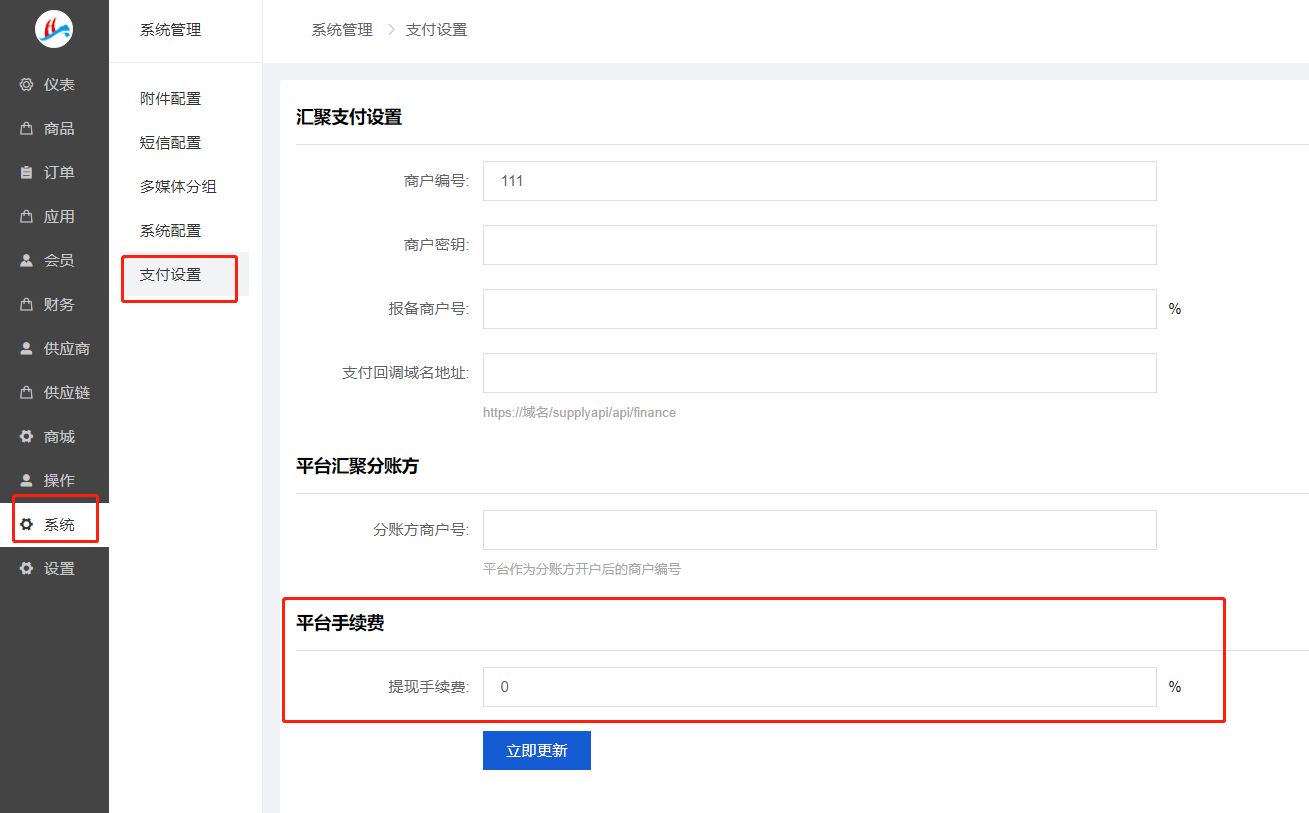Select 系统 in the sidebar
Viewport: 1309px width, 813px height.
[x=54, y=525]
